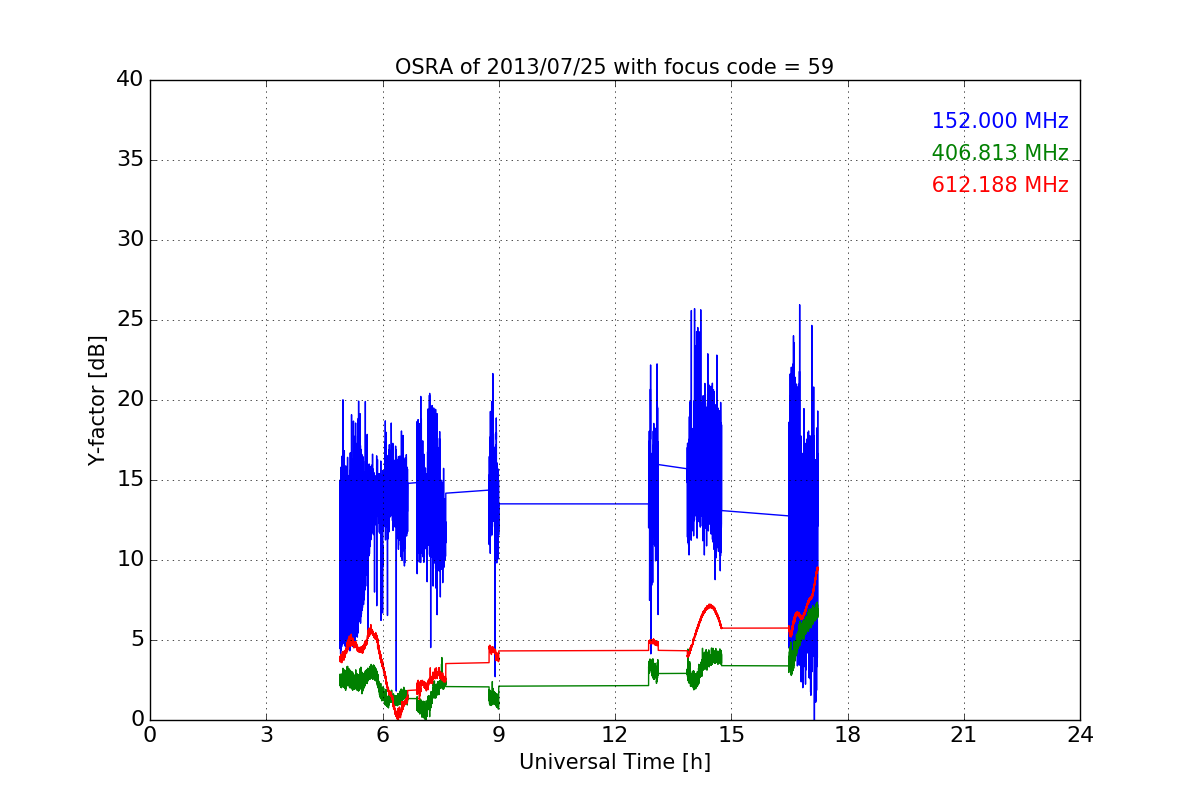Select the 406.813 MHz legend label

pos(1000,153)
